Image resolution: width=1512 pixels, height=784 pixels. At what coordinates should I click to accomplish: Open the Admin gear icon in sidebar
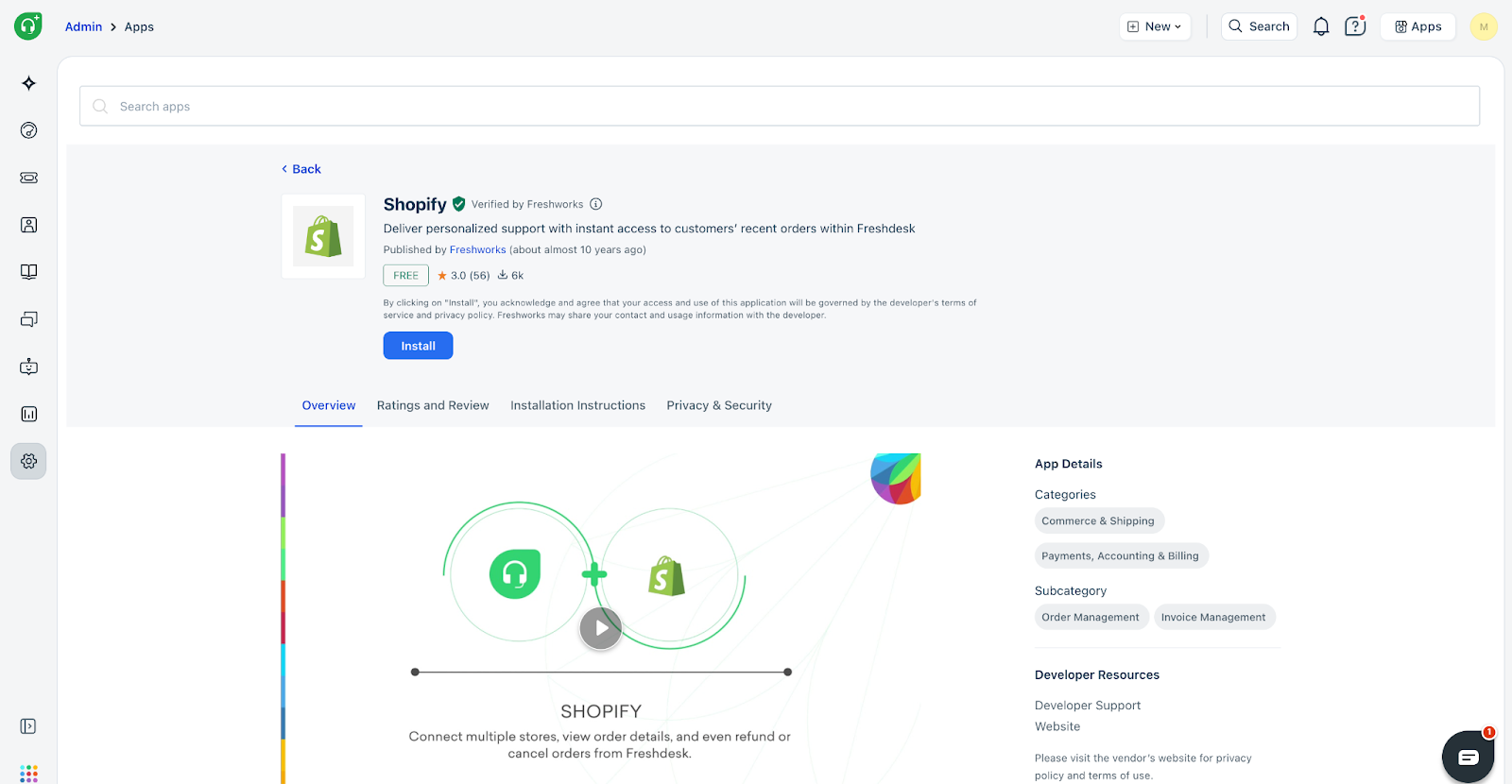29,461
